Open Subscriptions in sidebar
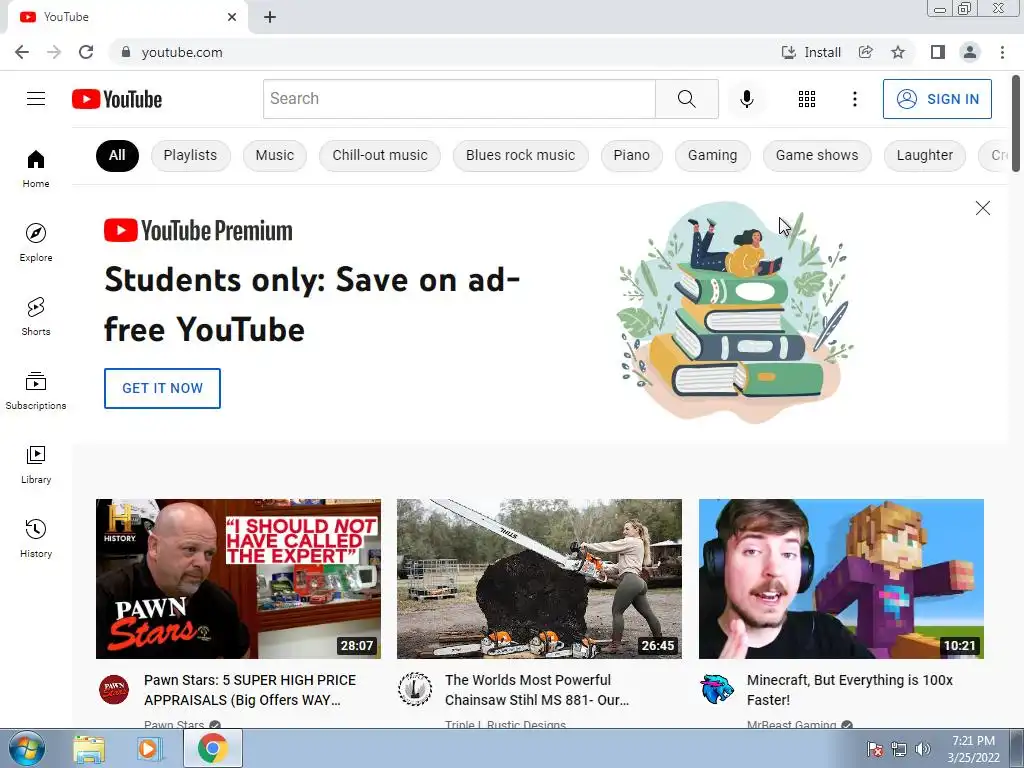Screen dimensions: 1024x768 tap(36, 391)
